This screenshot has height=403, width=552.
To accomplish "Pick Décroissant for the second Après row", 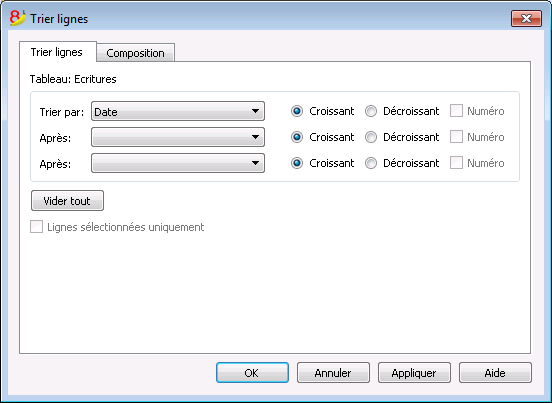I will point(371,163).
